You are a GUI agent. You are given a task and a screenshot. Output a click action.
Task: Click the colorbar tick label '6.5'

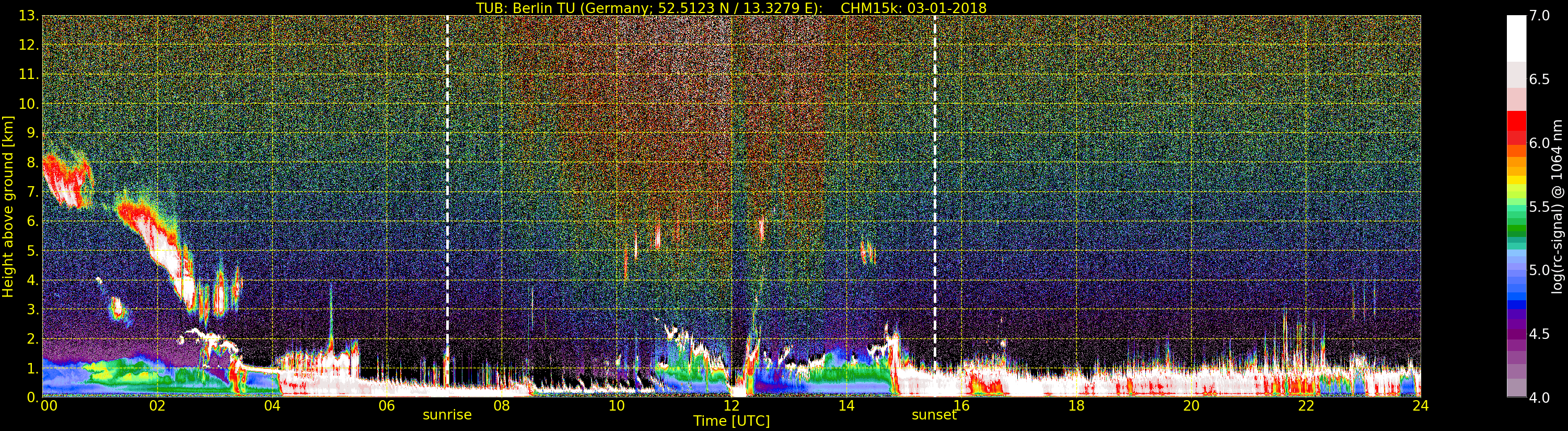click(x=1540, y=80)
